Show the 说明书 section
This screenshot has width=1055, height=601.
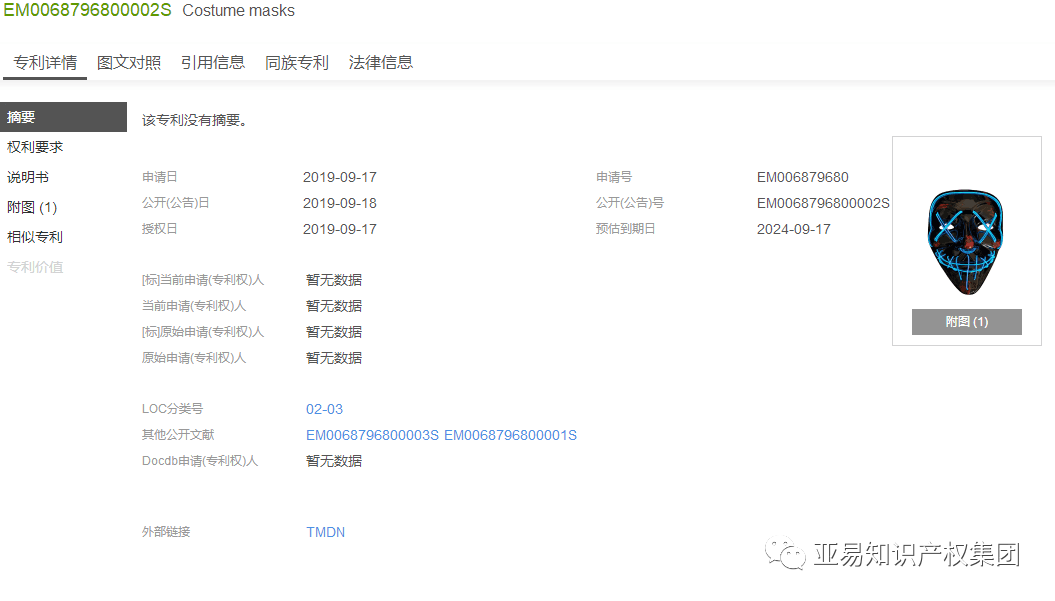coord(28,177)
